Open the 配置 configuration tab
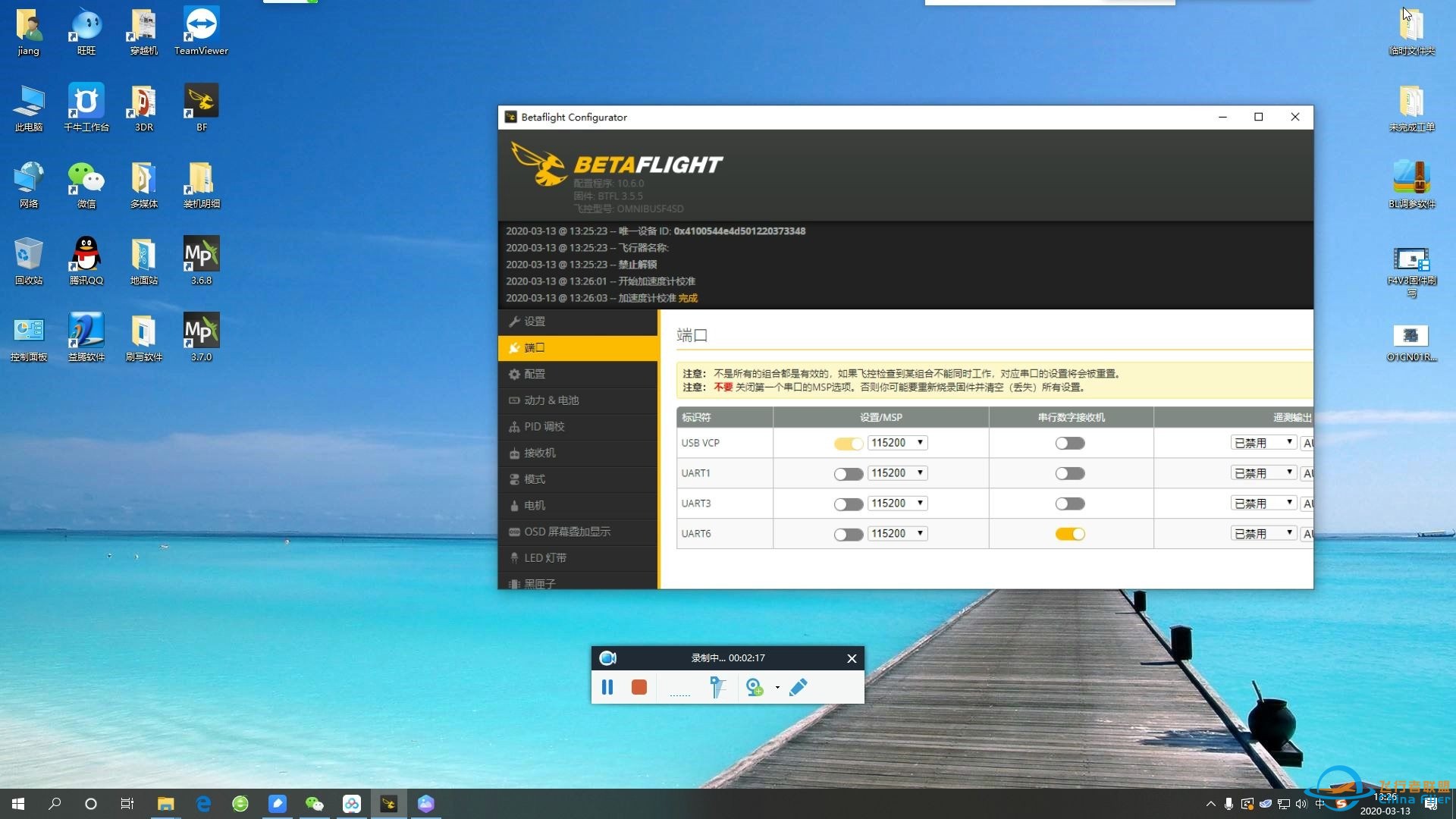The width and height of the screenshot is (1456, 819). coord(578,375)
